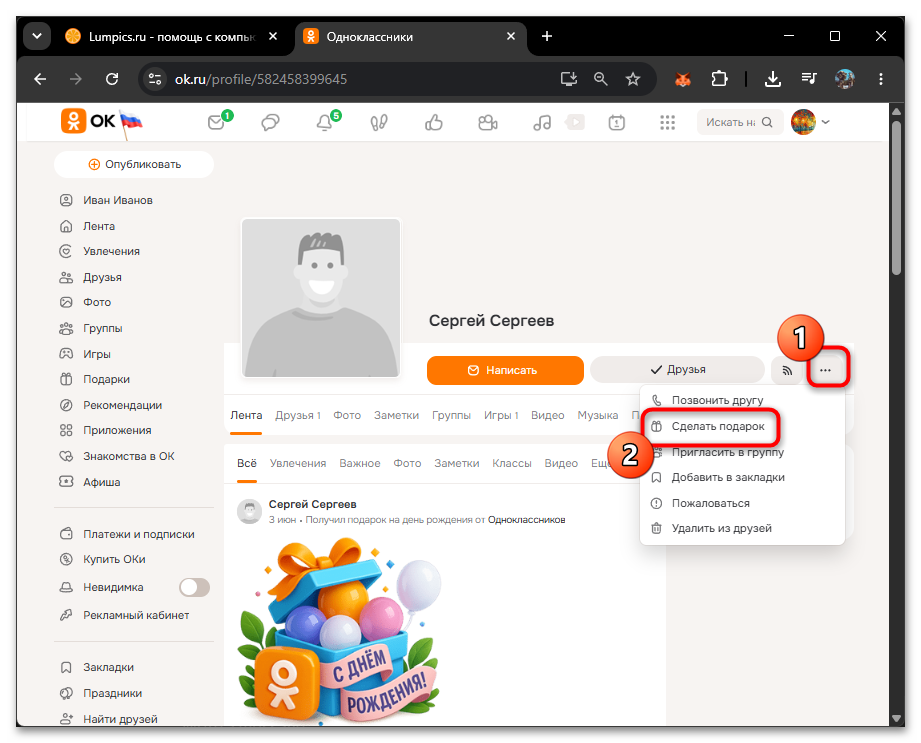Open the thumbs-up marks icon
The height and width of the screenshot is (743, 921).
[433, 122]
